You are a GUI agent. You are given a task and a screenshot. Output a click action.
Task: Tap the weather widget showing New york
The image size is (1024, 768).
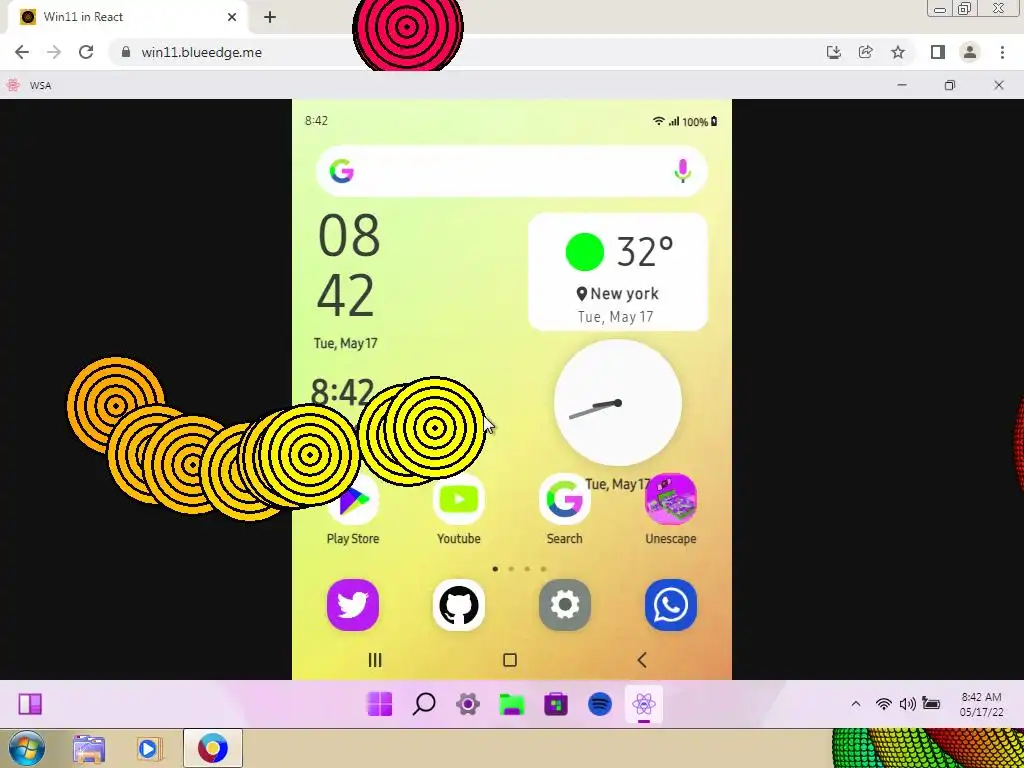pyautogui.click(x=618, y=272)
